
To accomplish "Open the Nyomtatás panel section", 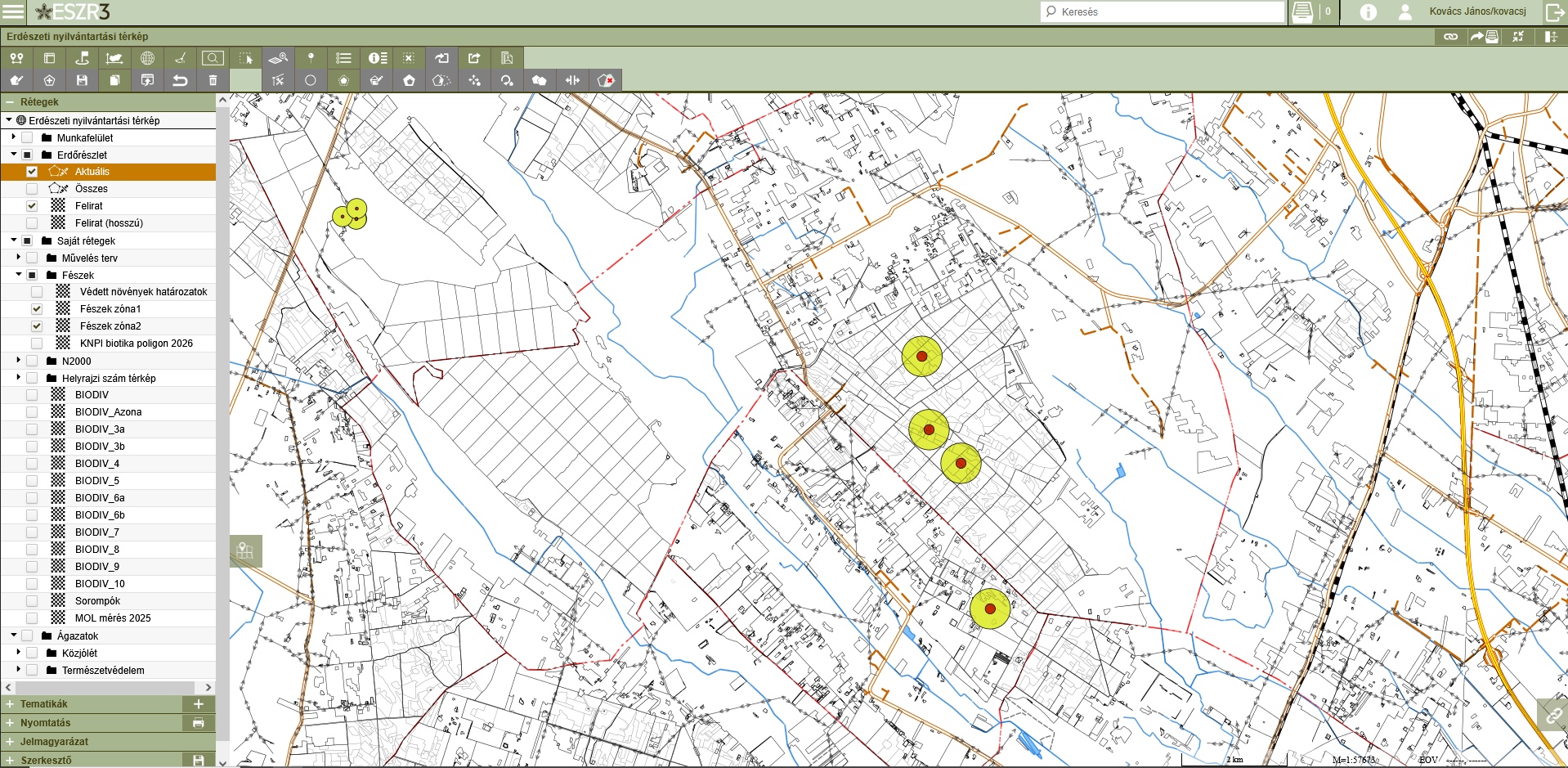I will pos(92,723).
